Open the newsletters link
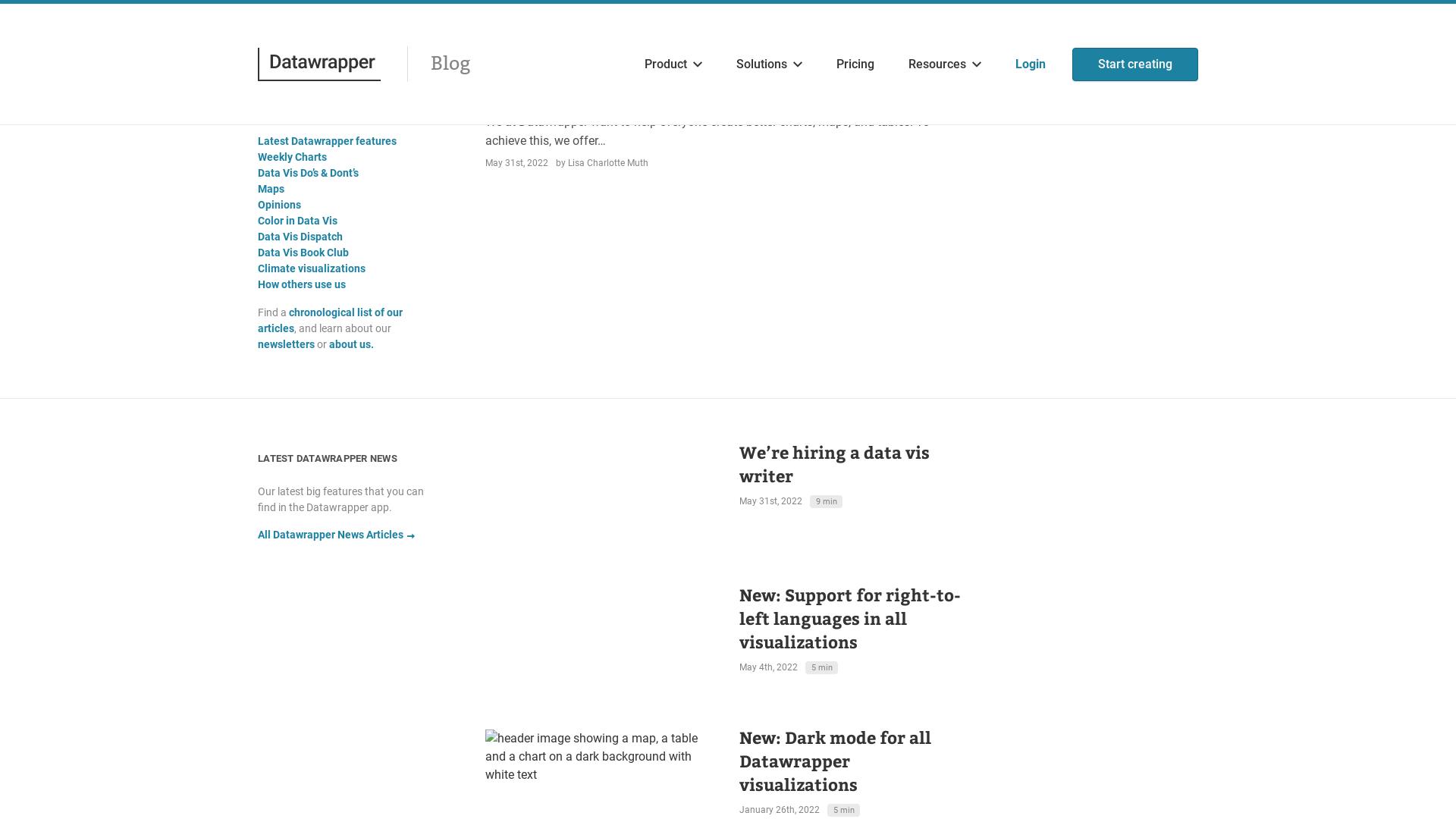This screenshot has height=819, width=1456. coord(286,344)
